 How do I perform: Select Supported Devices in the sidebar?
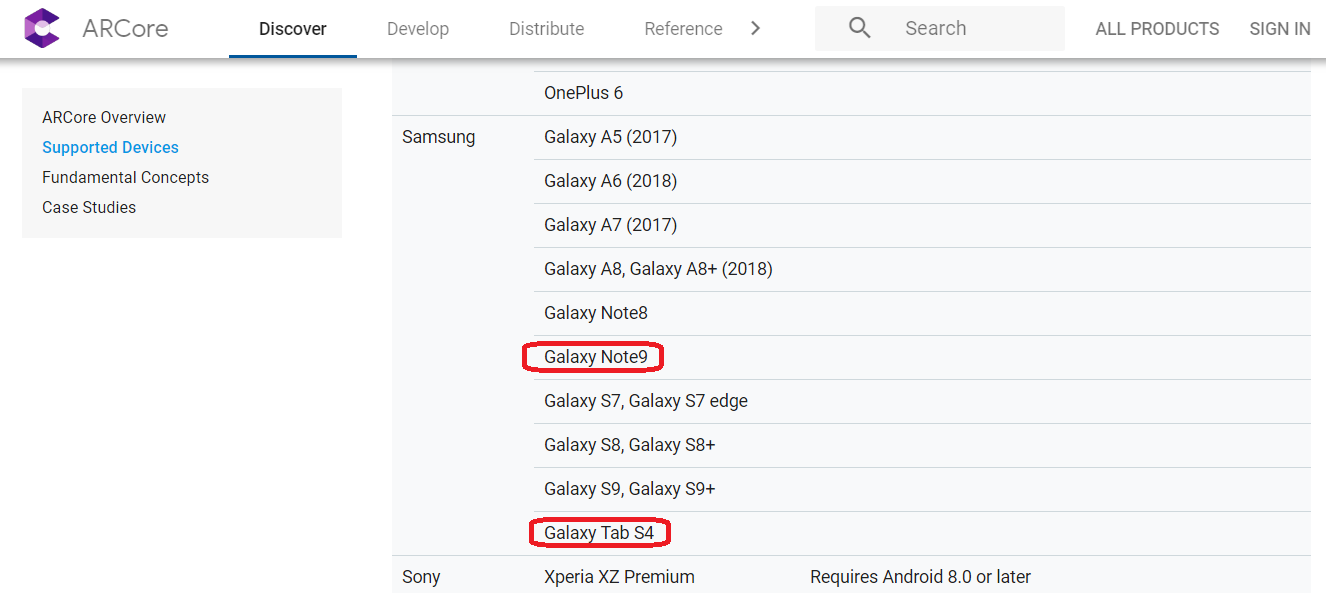pyautogui.click(x=110, y=147)
